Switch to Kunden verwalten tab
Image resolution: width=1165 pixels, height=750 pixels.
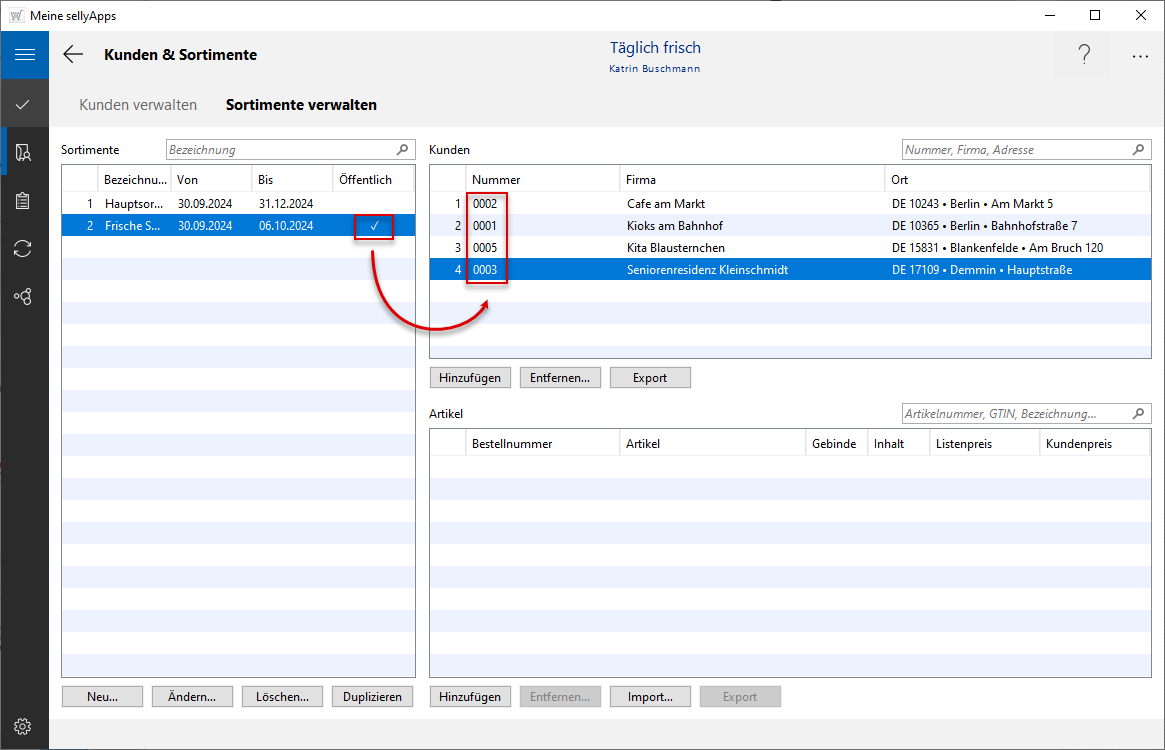coord(138,105)
